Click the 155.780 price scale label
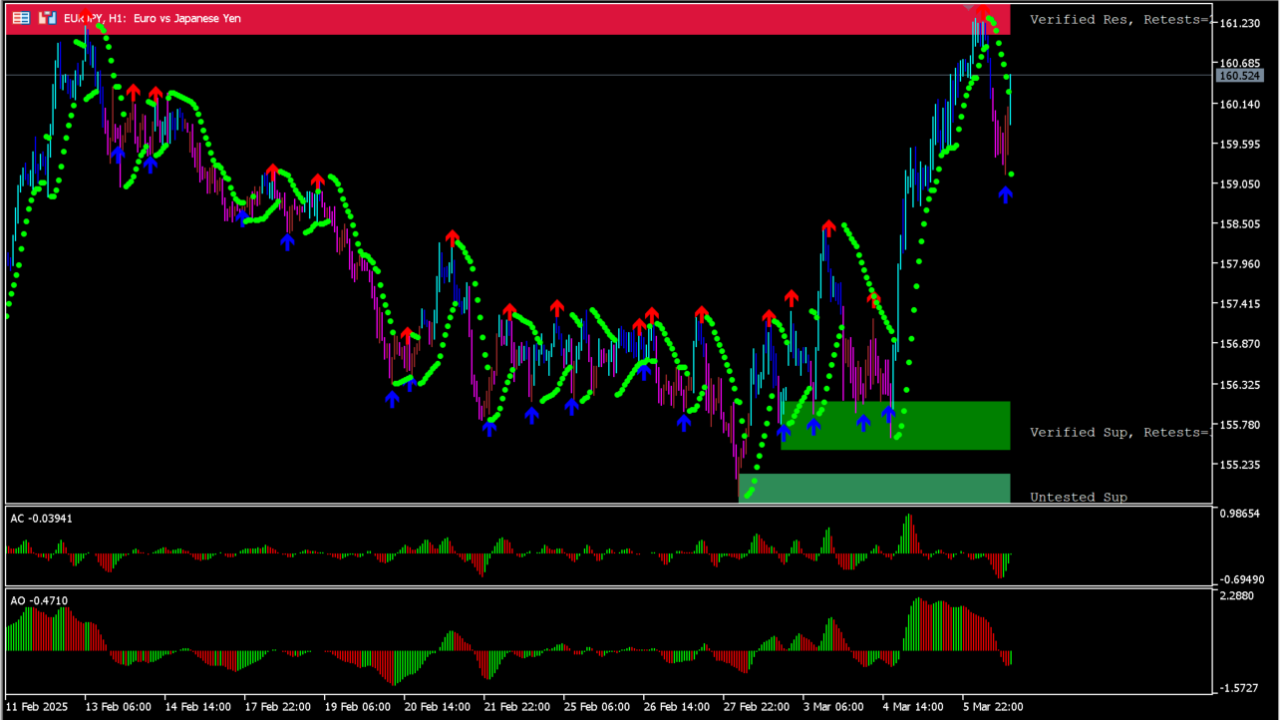 [x=1238, y=424]
